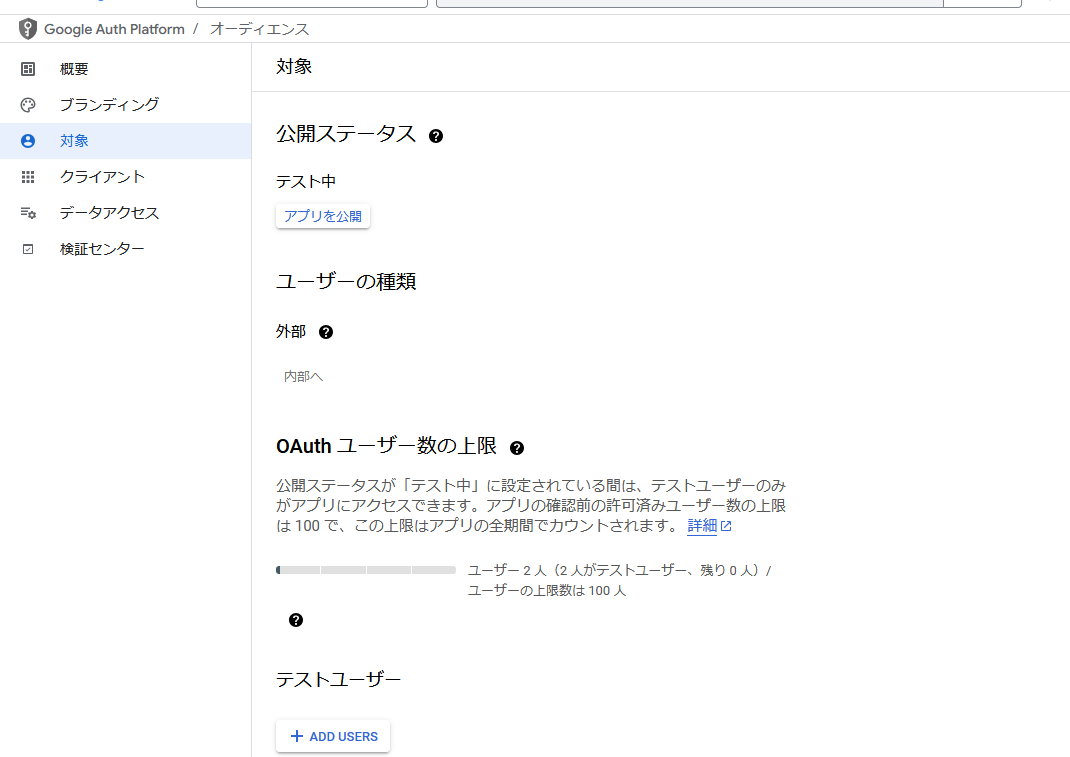Open help icon beside 外部 user type
Screen dimensions: 1070x757
[x=326, y=332]
